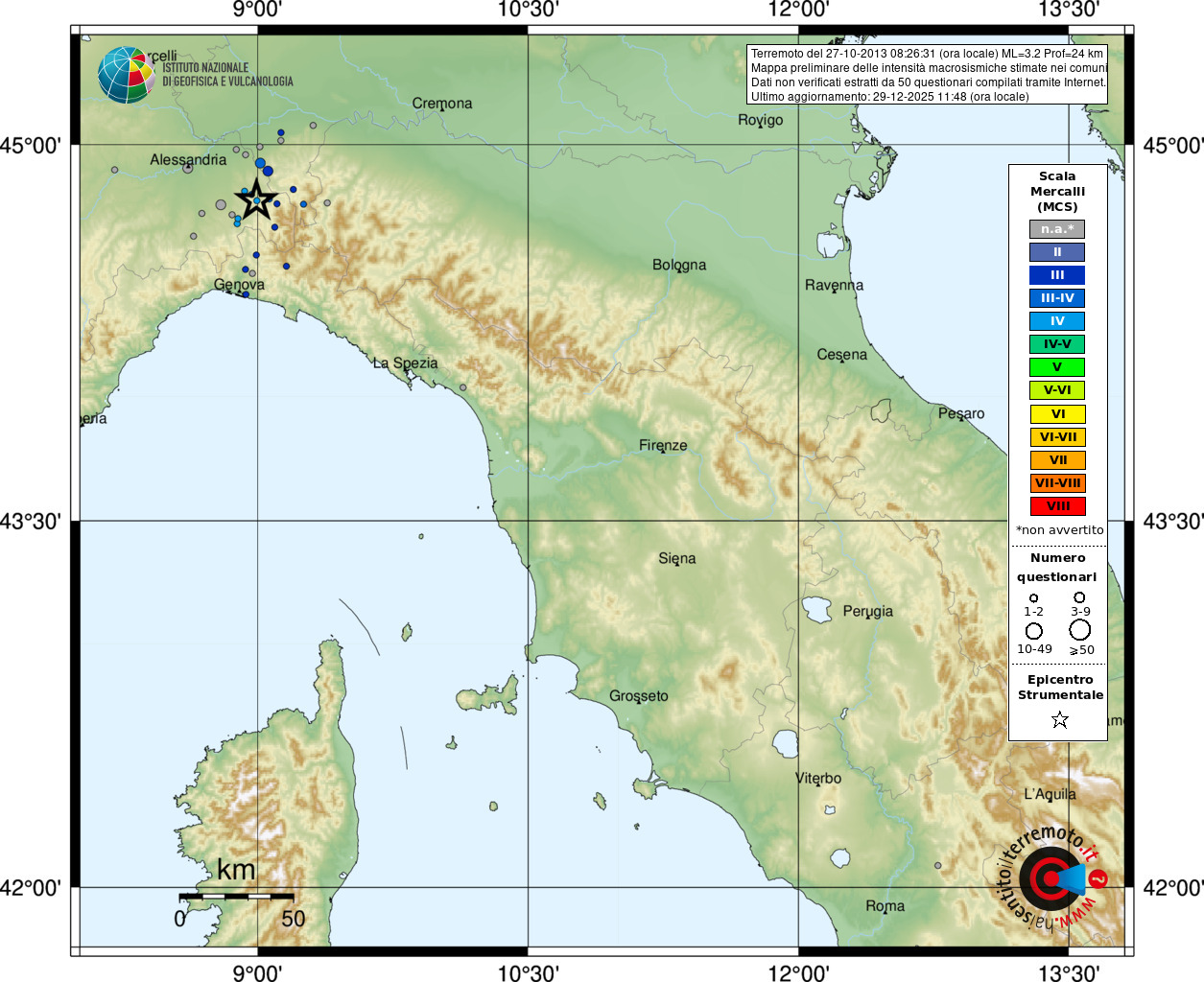Click the earthquake info text box

[927, 75]
